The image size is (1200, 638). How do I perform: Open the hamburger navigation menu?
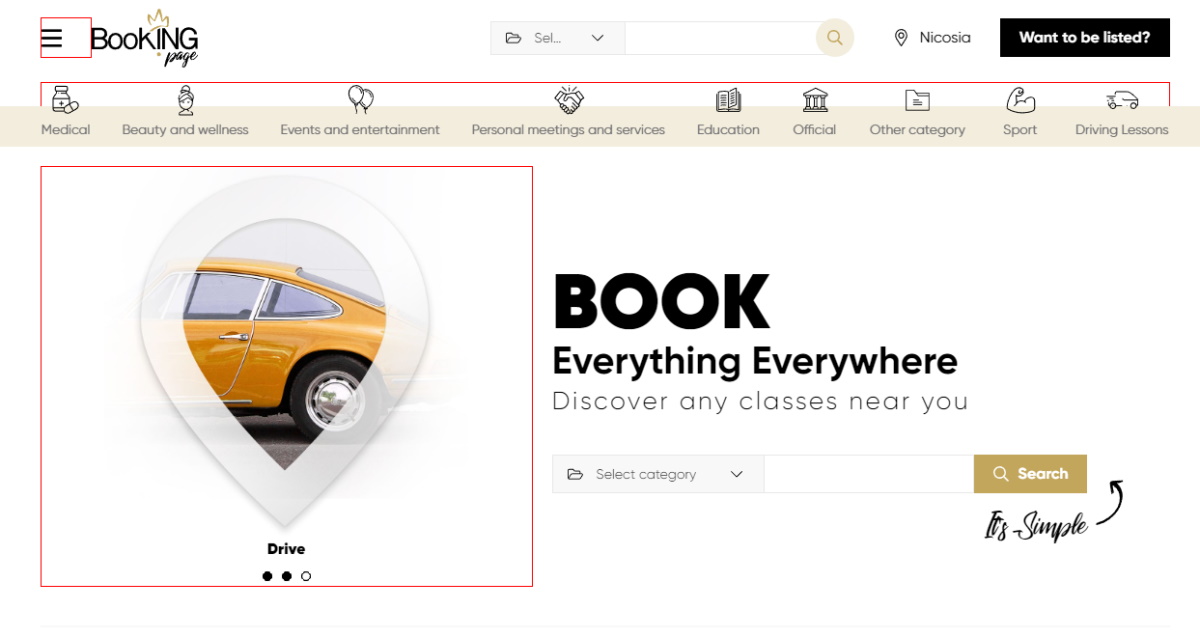point(52,38)
